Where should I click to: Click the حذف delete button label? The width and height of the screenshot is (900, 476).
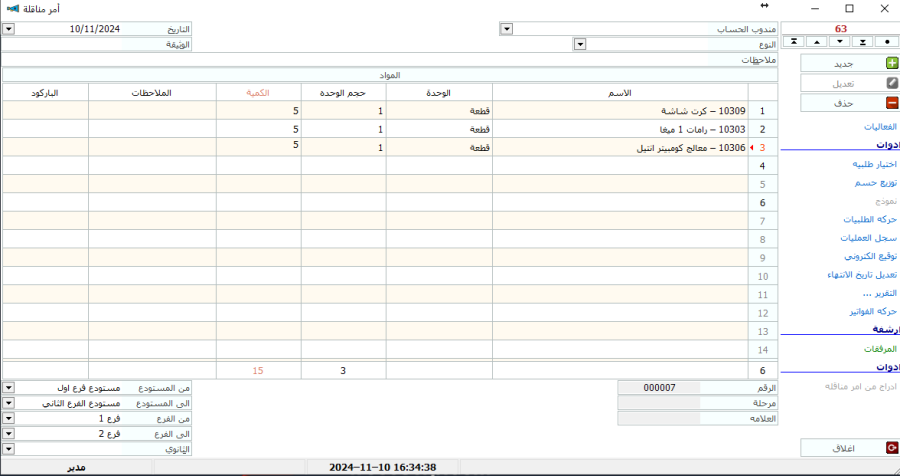click(x=844, y=103)
